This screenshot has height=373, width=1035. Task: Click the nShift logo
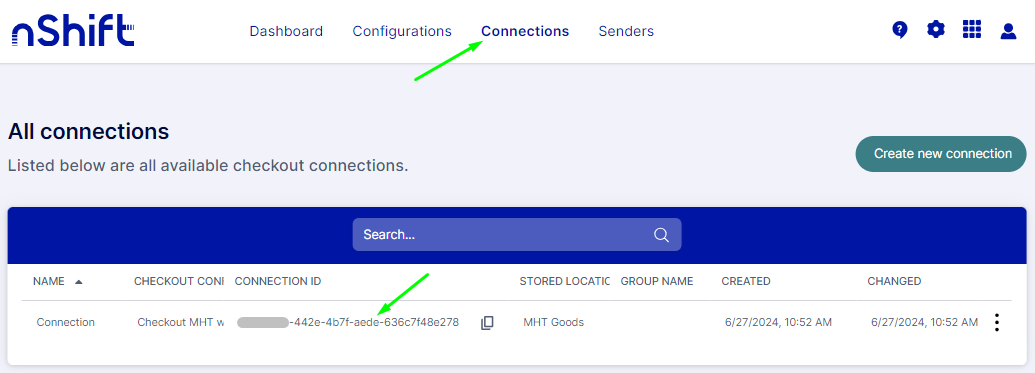[x=73, y=32]
